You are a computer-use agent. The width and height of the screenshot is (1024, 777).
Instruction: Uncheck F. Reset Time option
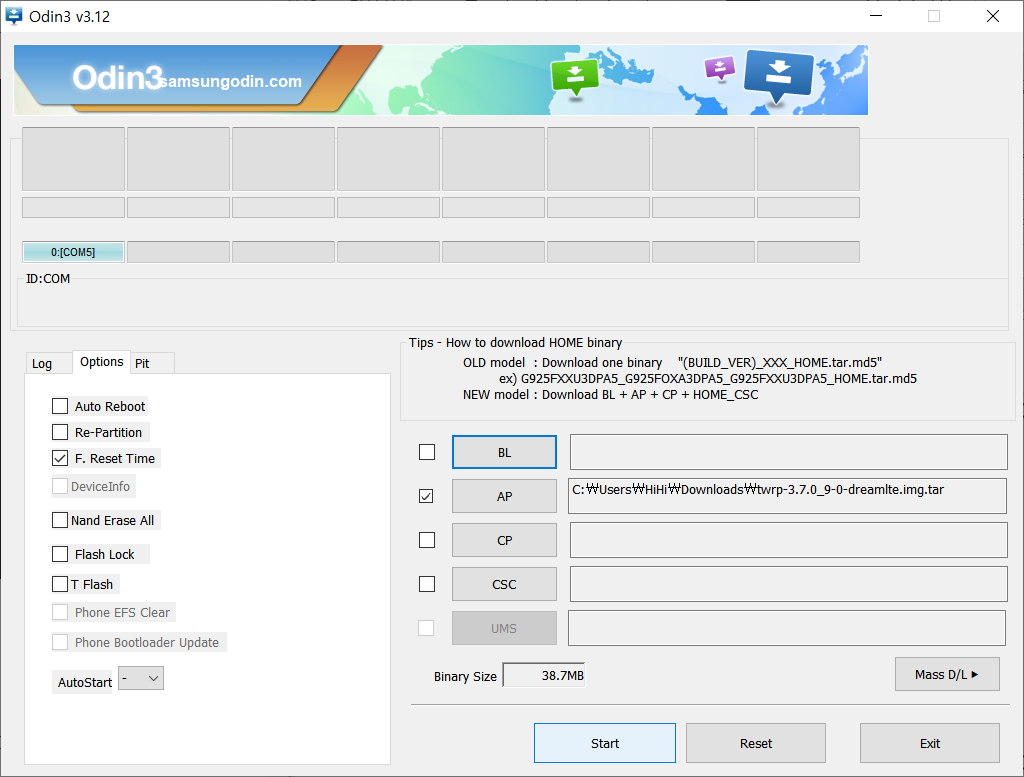(60, 458)
